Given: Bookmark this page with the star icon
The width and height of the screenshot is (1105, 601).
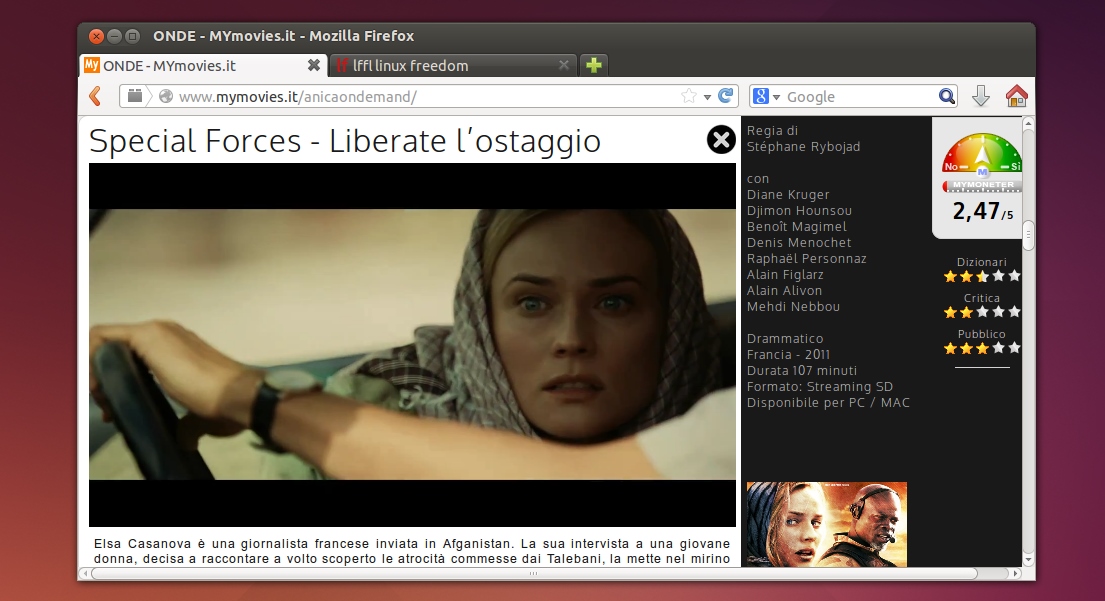Looking at the screenshot, I should (689, 96).
